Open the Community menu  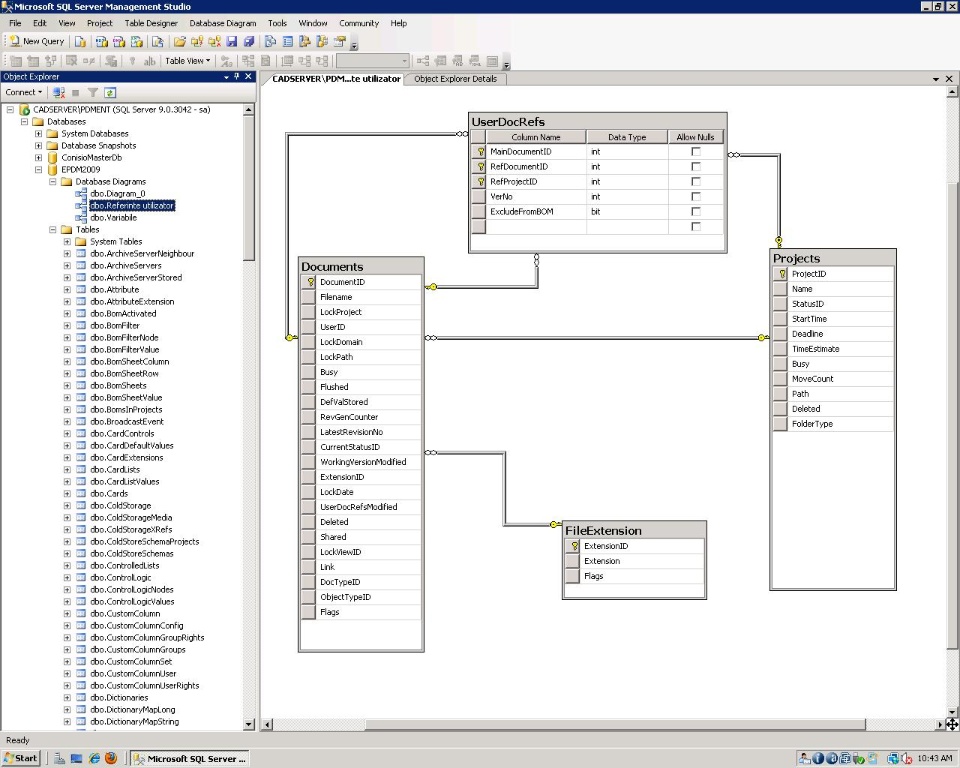tap(359, 23)
